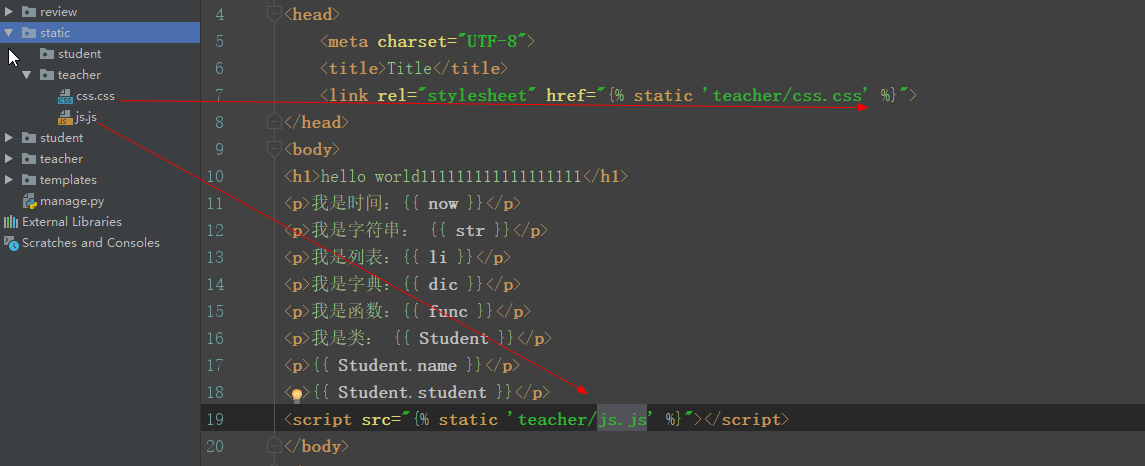Click line number 7 in gutter

point(220,95)
